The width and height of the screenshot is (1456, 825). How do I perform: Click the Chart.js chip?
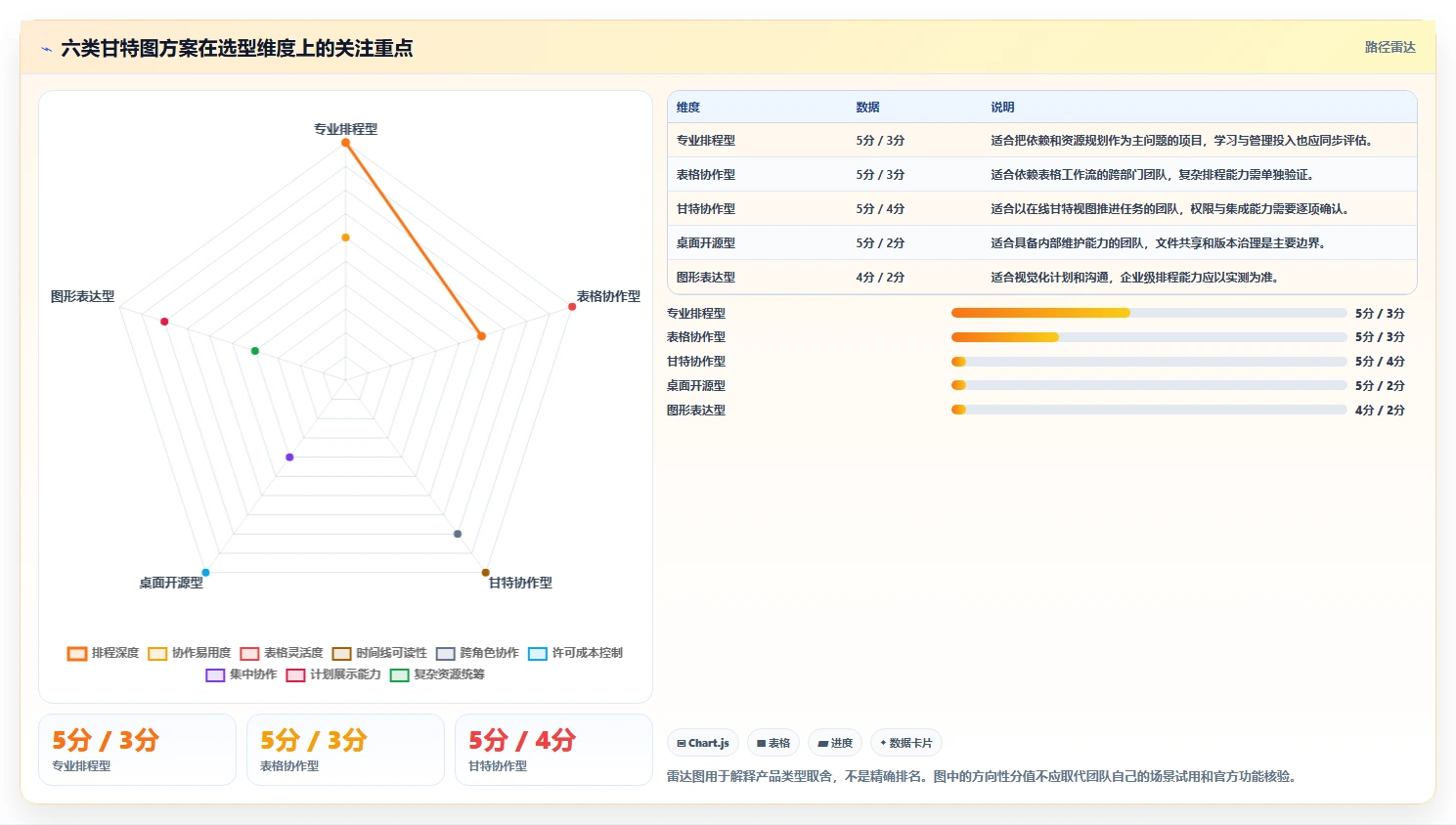[x=703, y=743]
